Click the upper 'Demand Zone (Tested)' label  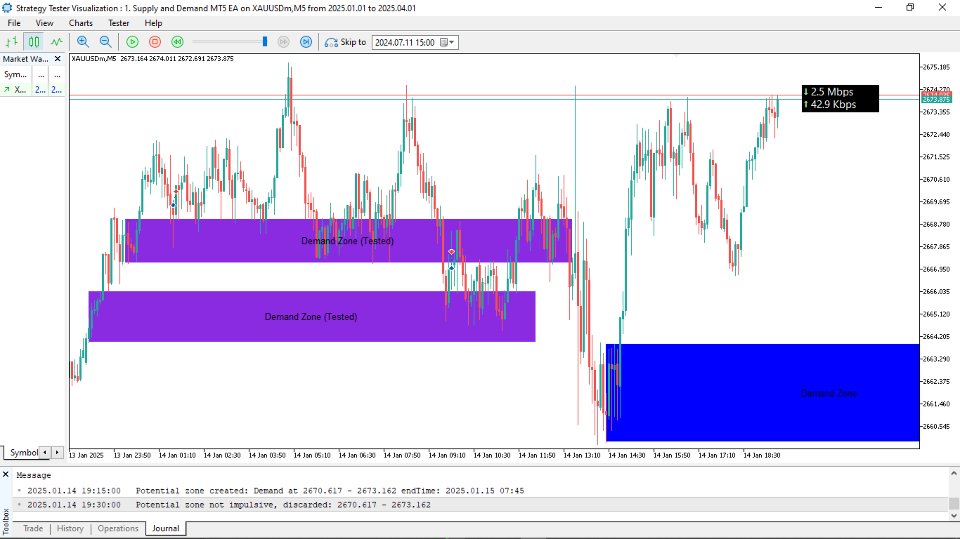pyautogui.click(x=347, y=241)
